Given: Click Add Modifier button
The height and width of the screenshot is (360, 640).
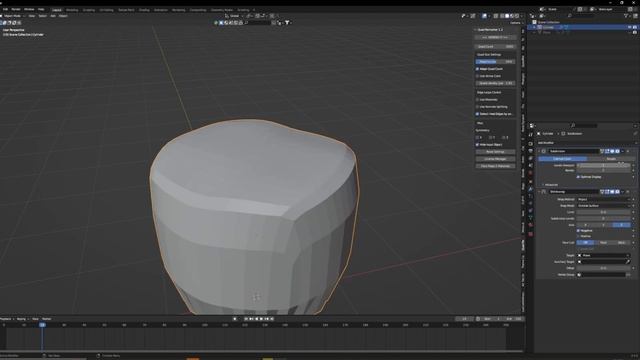Looking at the screenshot, I should coord(546,143).
